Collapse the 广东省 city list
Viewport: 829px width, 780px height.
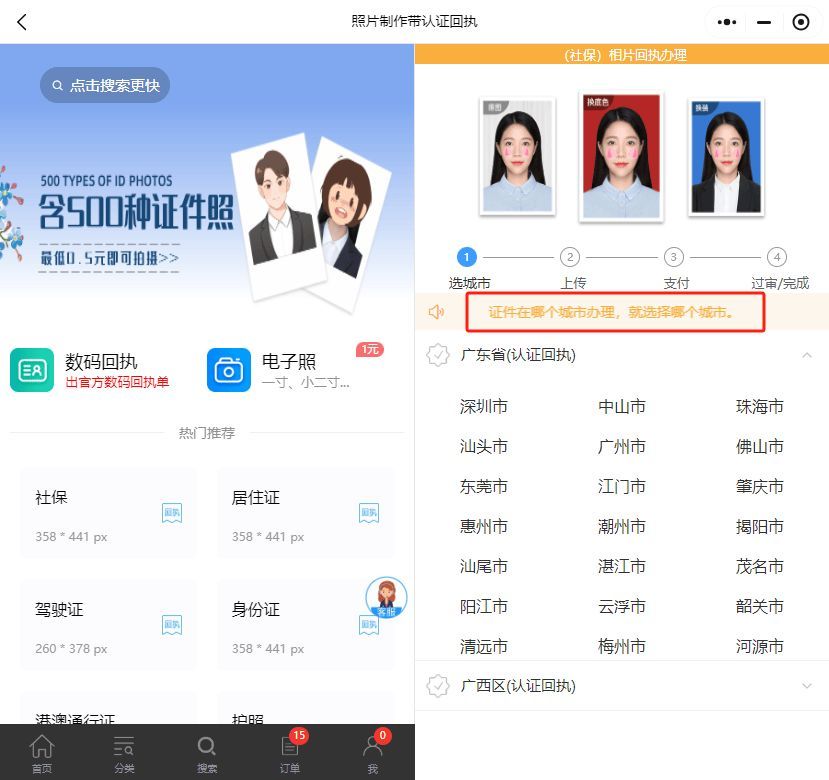pyautogui.click(x=807, y=355)
